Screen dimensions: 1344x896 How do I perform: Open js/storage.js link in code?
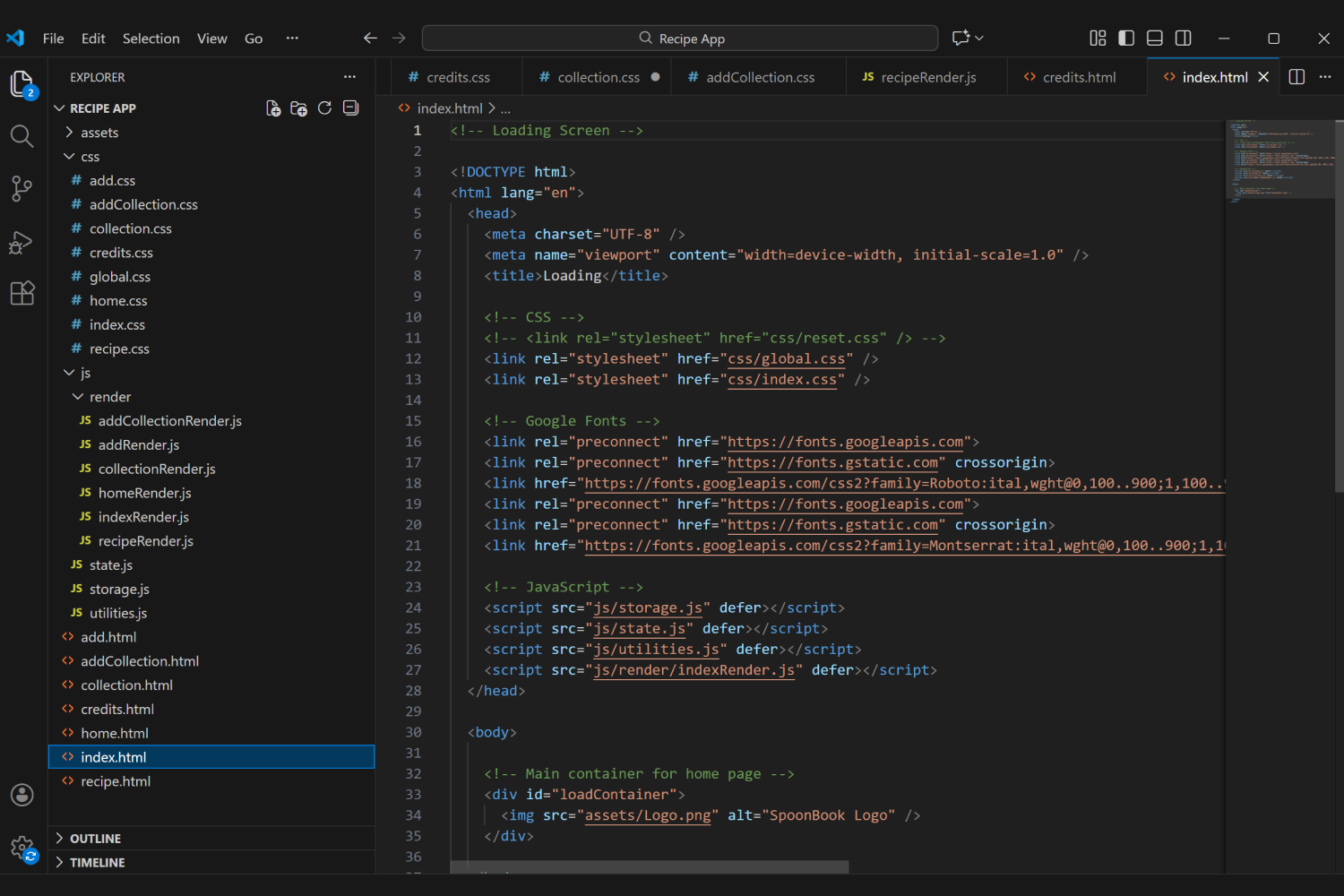tap(648, 607)
